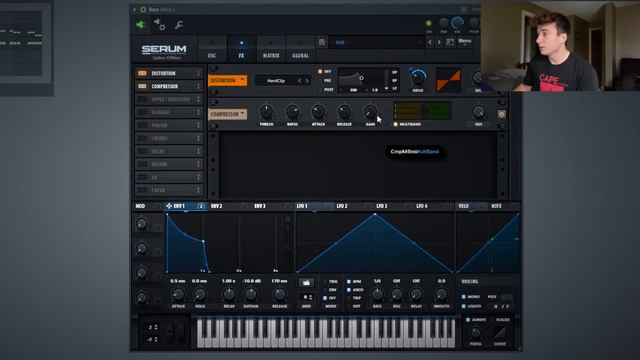This screenshot has height=360, width=640.
Task: Enable Phaser effect in FX list
Action: point(142,125)
